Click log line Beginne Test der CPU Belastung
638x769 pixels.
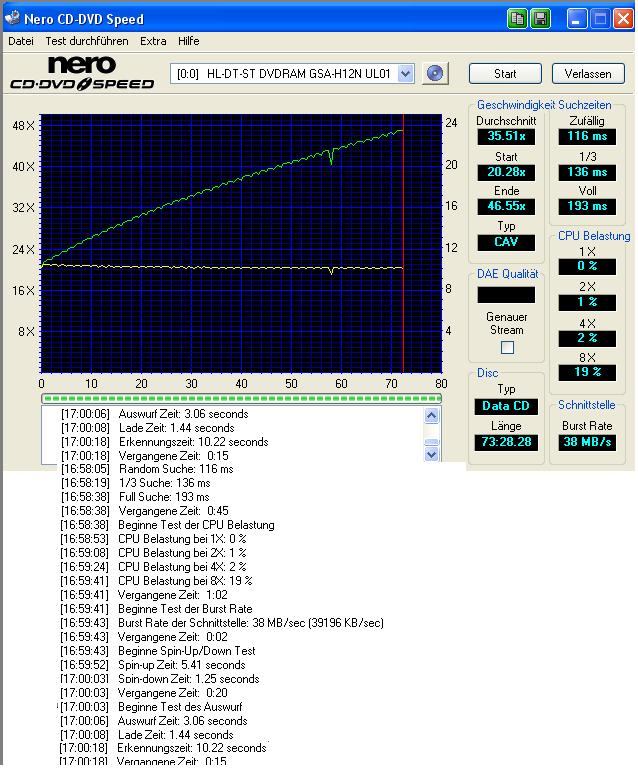tap(167, 525)
